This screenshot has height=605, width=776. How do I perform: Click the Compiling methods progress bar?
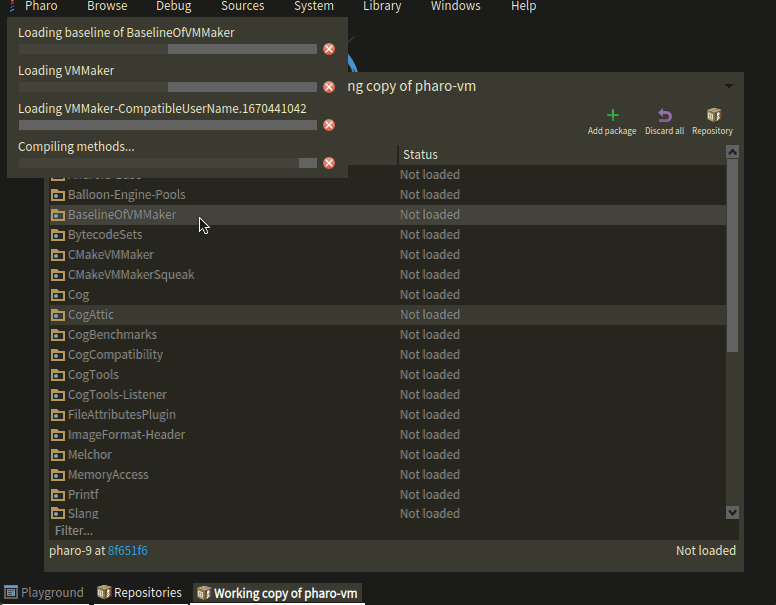(168, 163)
